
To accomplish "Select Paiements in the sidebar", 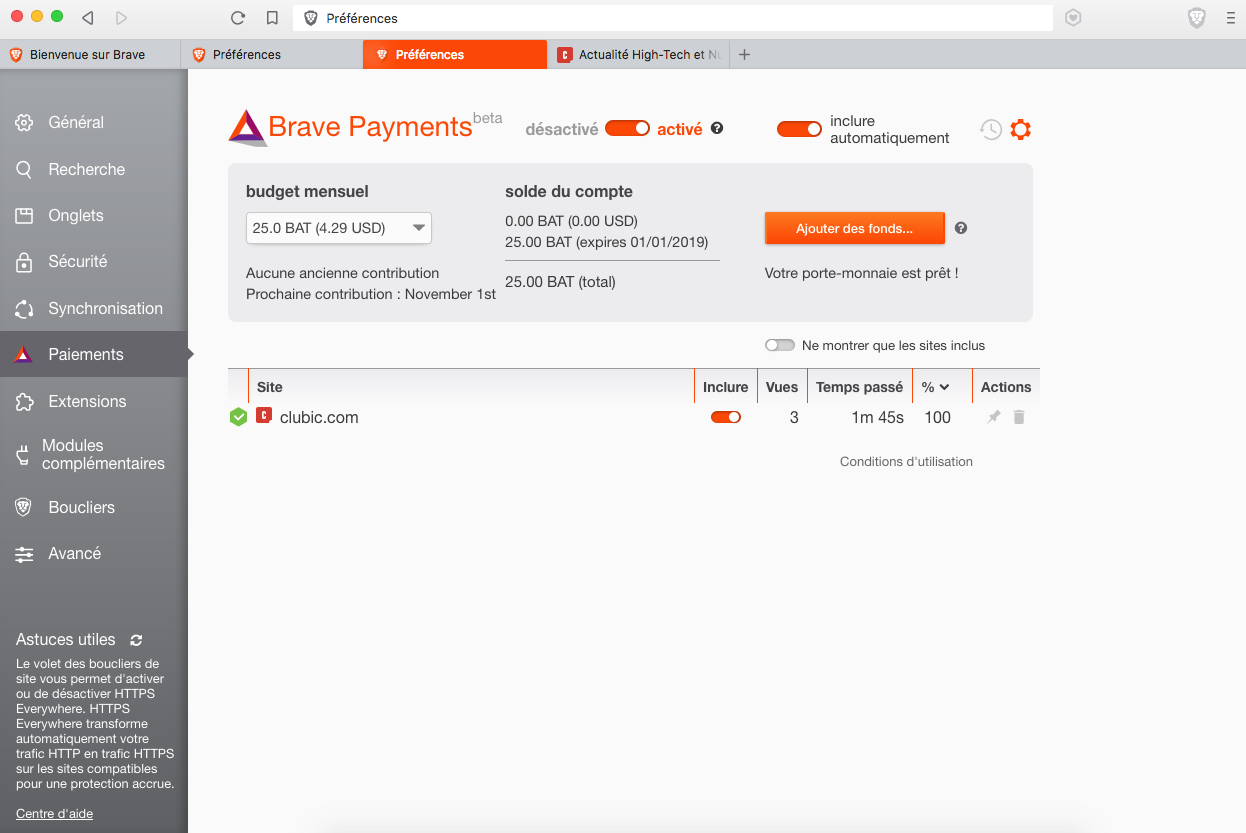I will coord(94,355).
